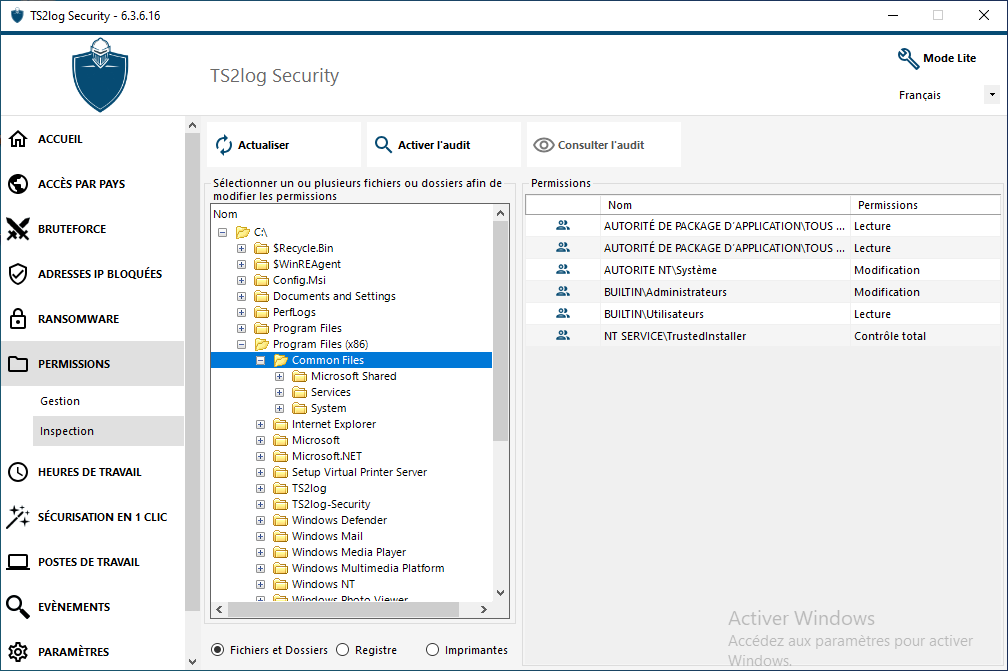The image size is (1008, 671).
Task: Click folder tree scroll right arrow
Action: pos(484,609)
